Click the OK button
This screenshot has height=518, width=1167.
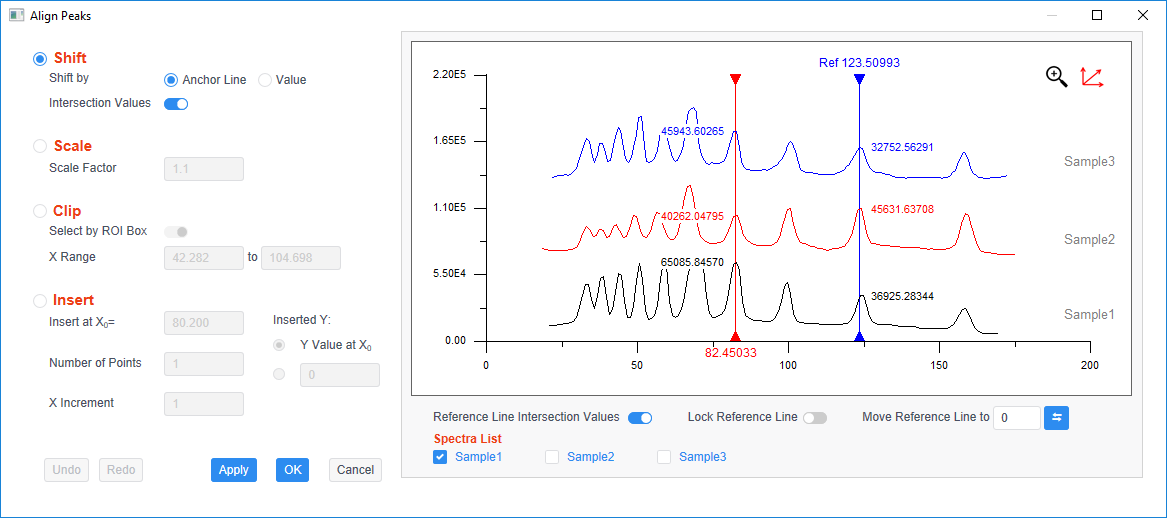292,470
